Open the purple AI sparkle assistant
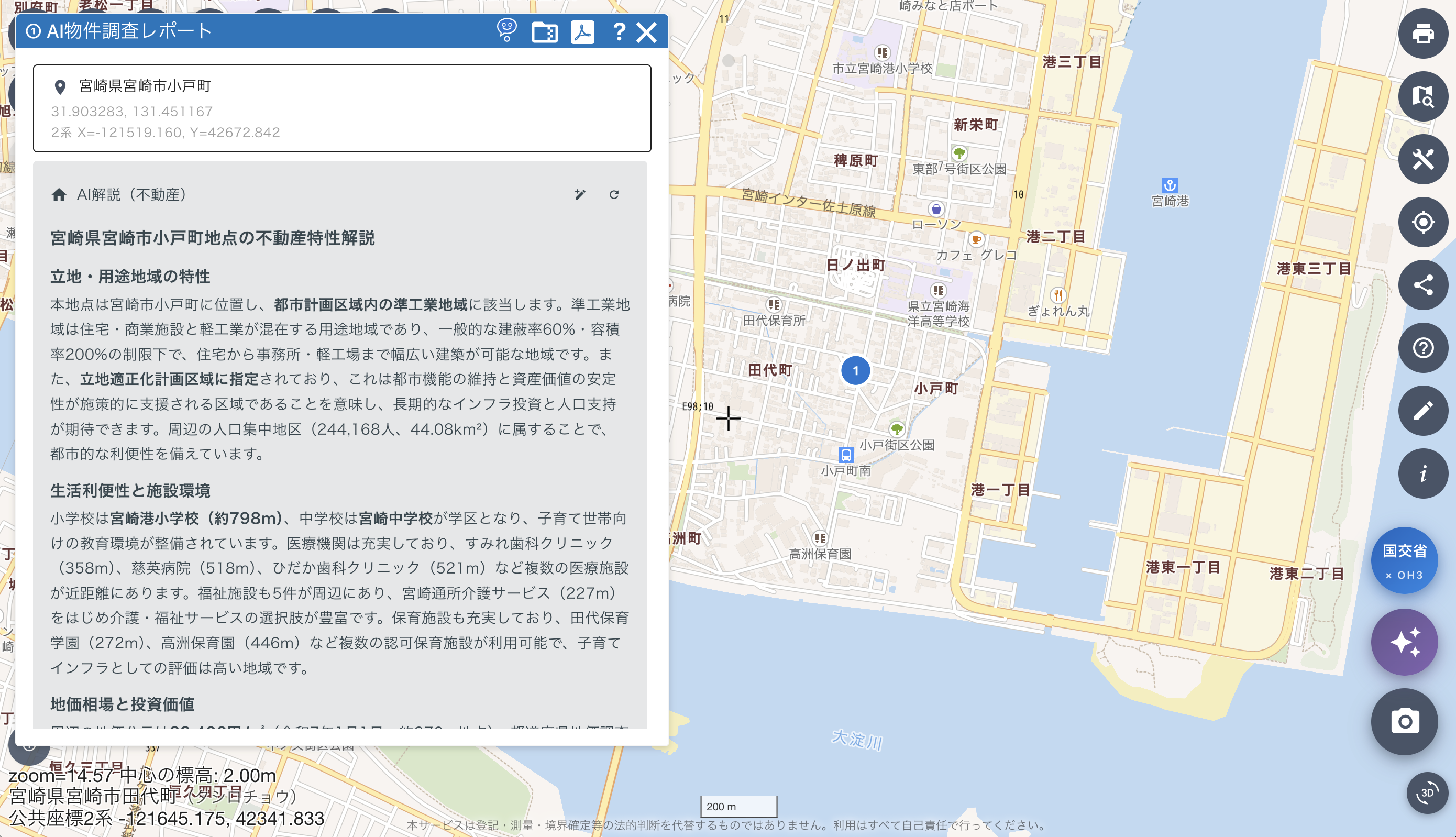Image resolution: width=1456 pixels, height=837 pixels. [1404, 642]
